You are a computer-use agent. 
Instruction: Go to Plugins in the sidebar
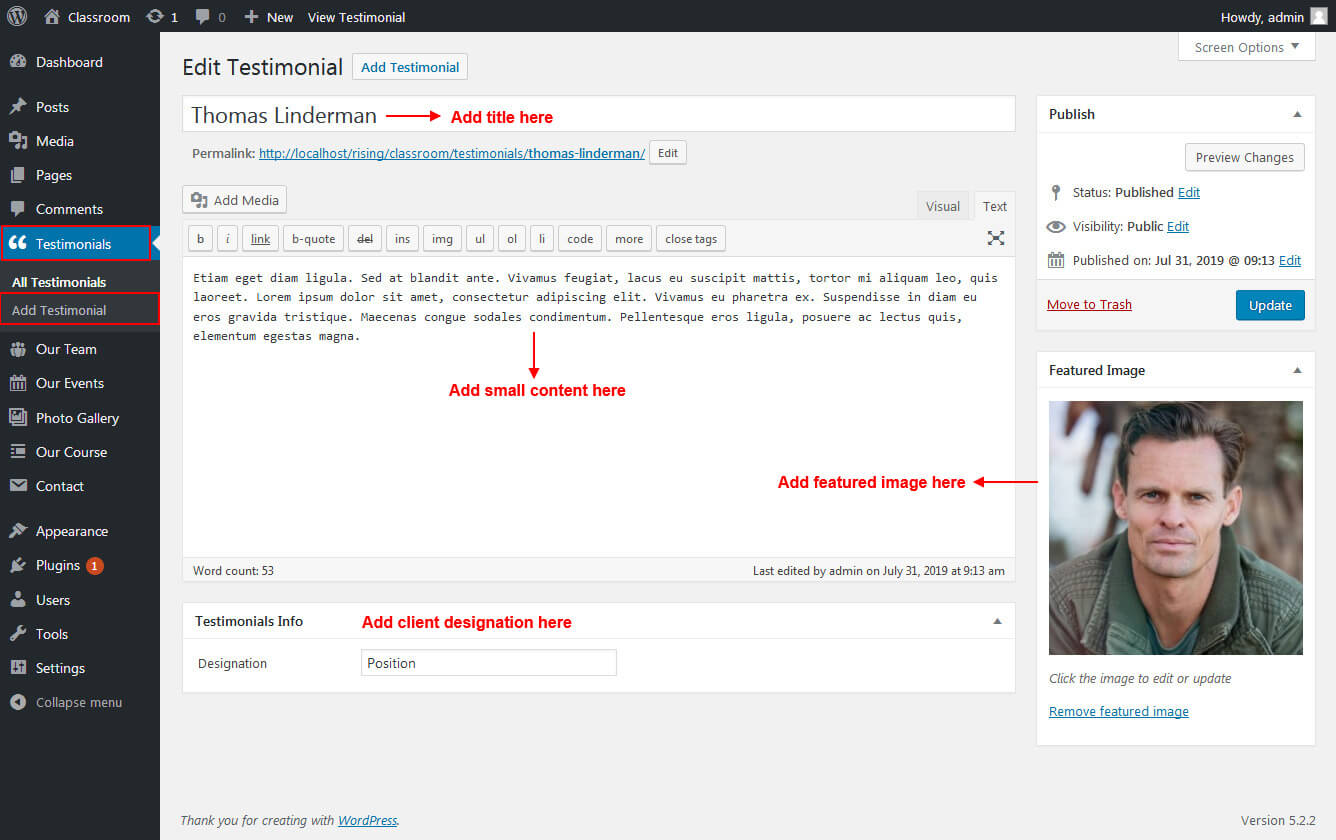pos(58,565)
